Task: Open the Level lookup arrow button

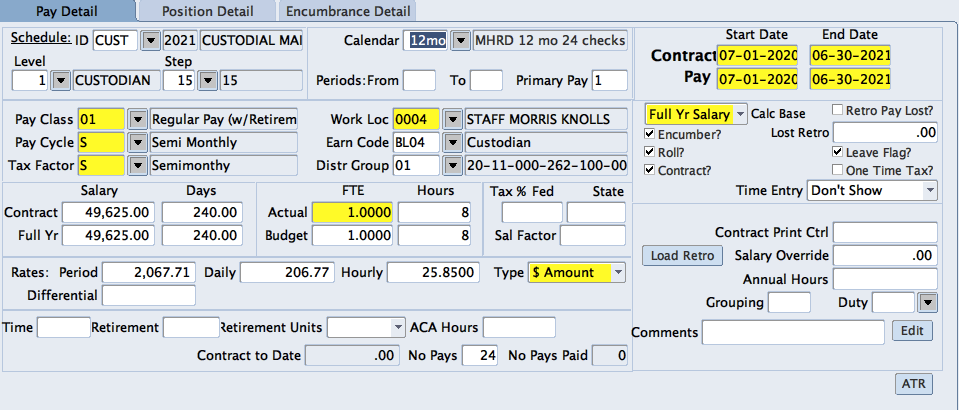Action: pyautogui.click(x=59, y=80)
